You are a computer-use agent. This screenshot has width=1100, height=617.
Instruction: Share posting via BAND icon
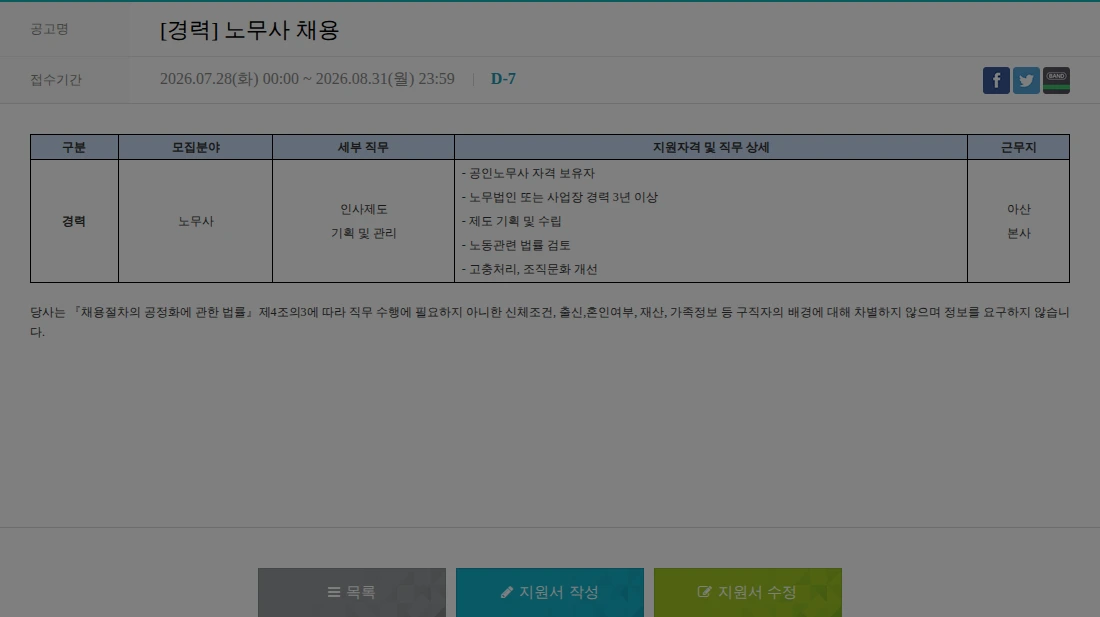pyautogui.click(x=1057, y=81)
